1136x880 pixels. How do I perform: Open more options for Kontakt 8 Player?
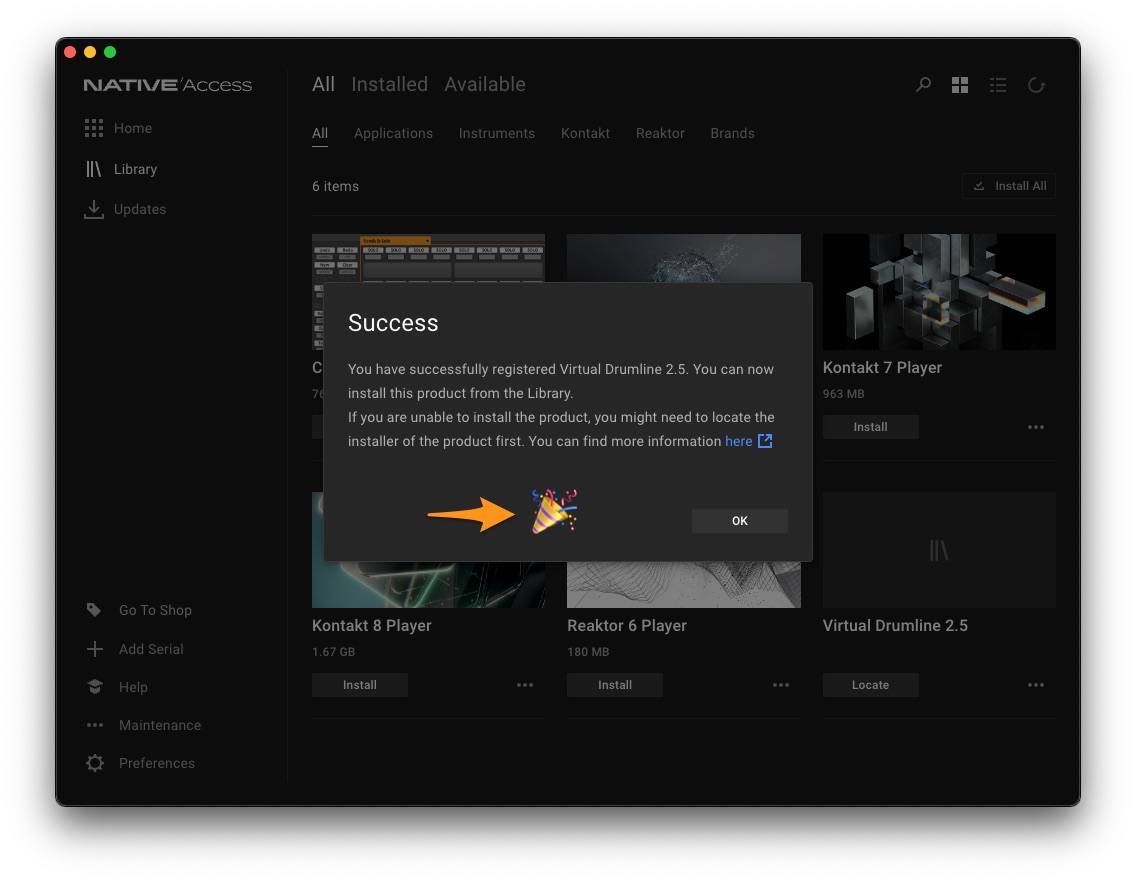point(525,685)
